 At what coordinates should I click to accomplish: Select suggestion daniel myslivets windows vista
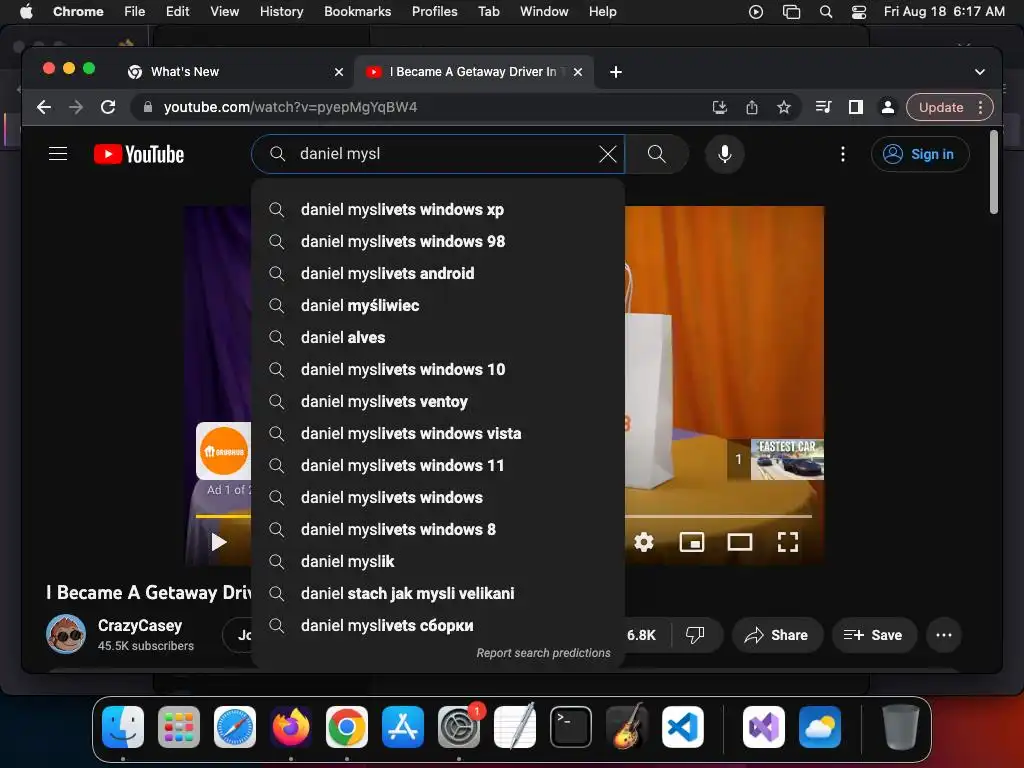438,434
